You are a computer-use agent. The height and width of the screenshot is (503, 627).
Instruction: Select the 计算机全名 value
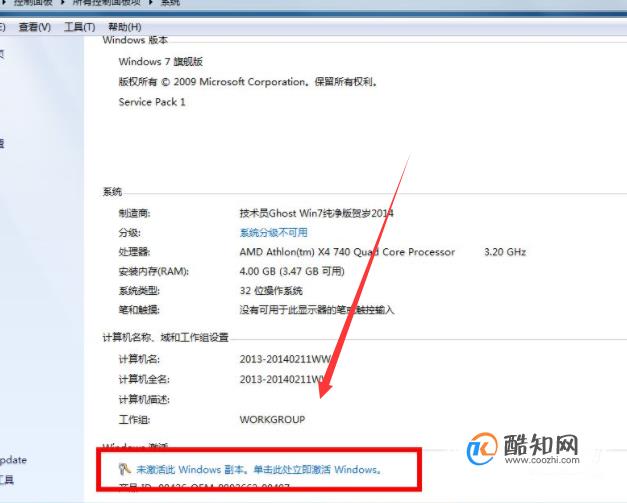282,379
